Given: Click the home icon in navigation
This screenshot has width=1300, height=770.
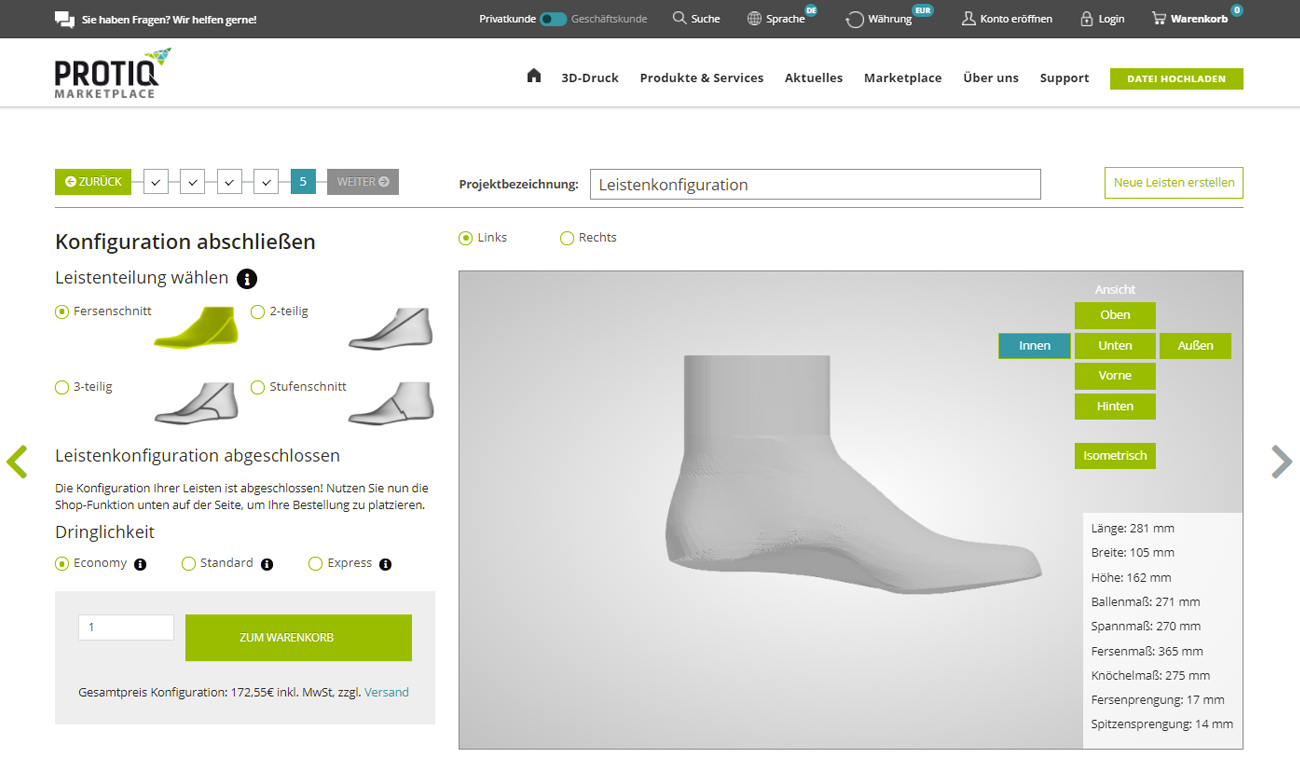Looking at the screenshot, I should pyautogui.click(x=534, y=76).
